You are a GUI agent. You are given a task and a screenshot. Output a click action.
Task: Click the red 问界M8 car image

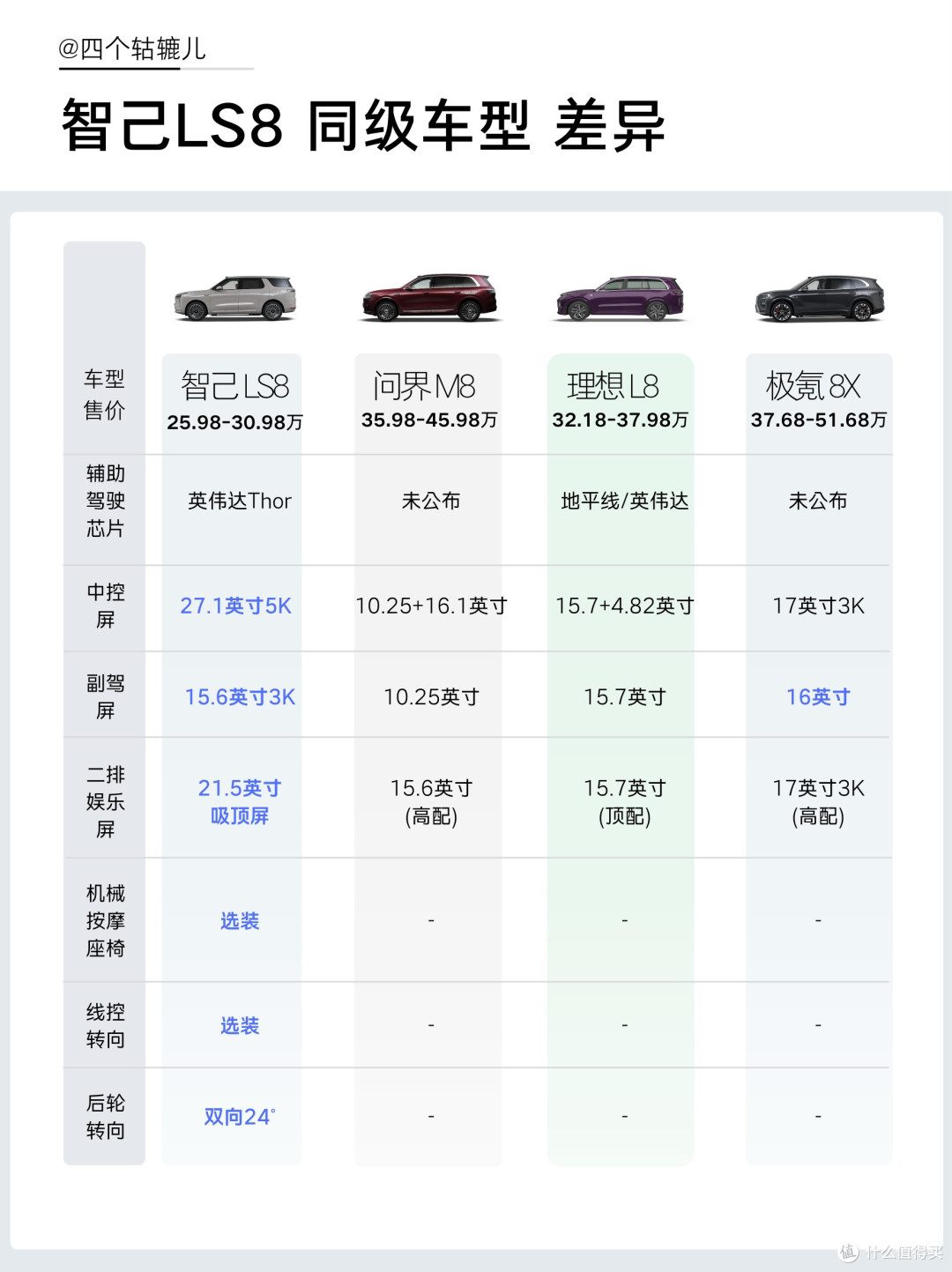[429, 297]
